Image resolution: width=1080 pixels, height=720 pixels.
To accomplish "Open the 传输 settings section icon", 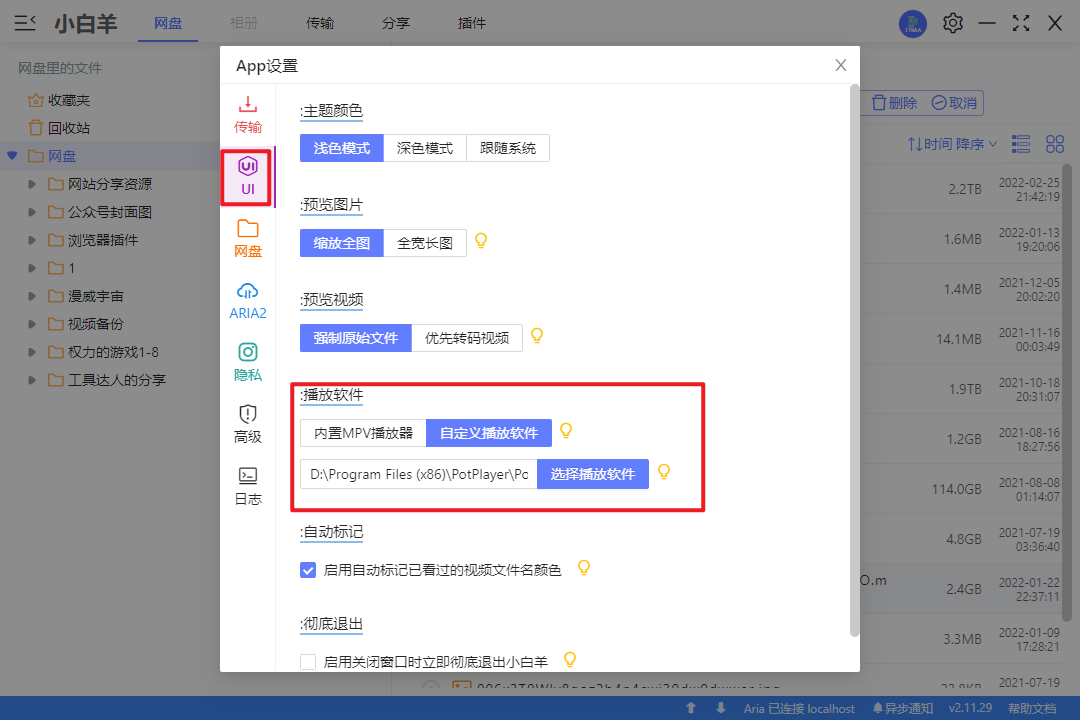I will point(248,105).
